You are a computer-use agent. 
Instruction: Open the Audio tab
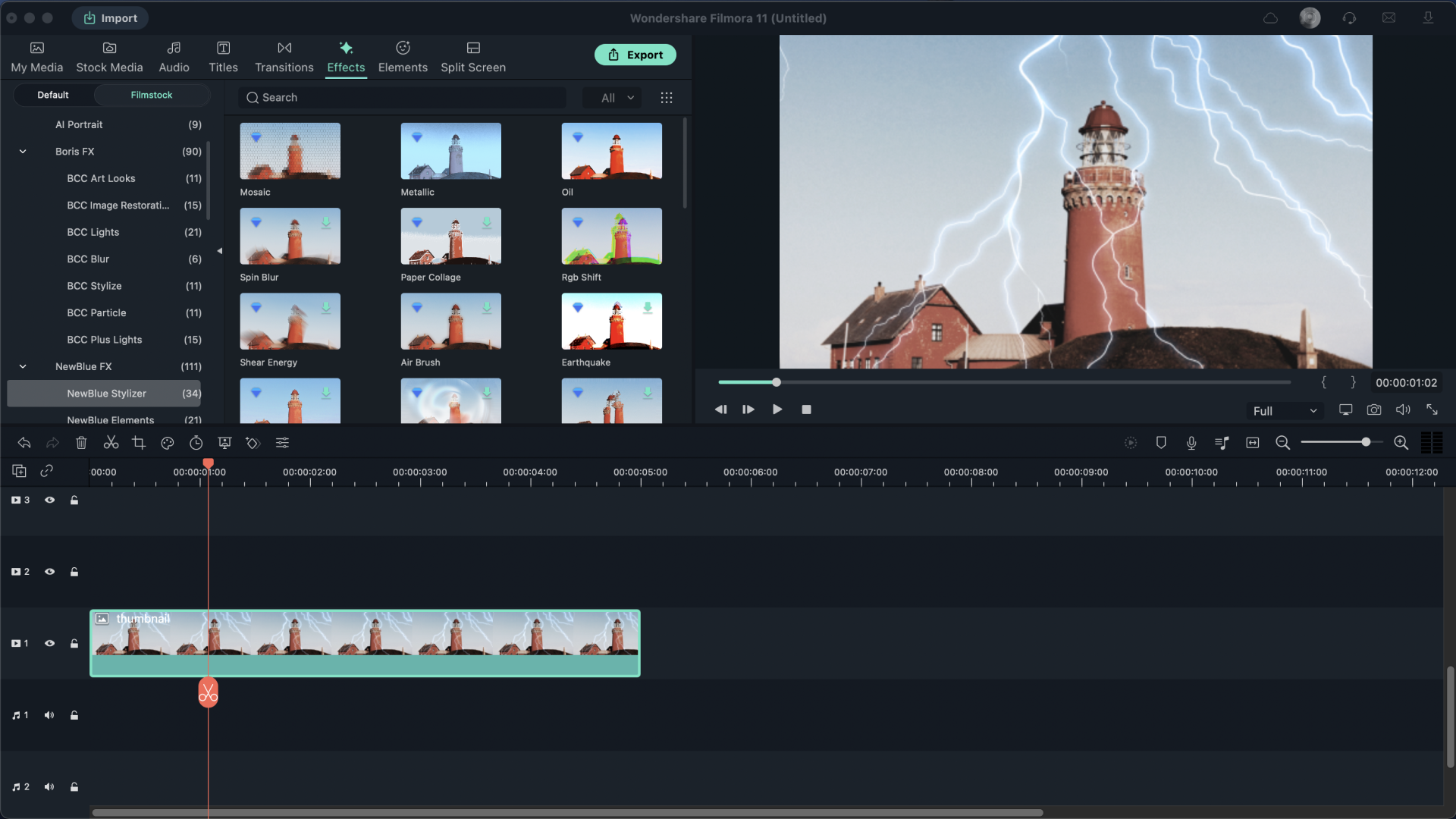pyautogui.click(x=174, y=58)
